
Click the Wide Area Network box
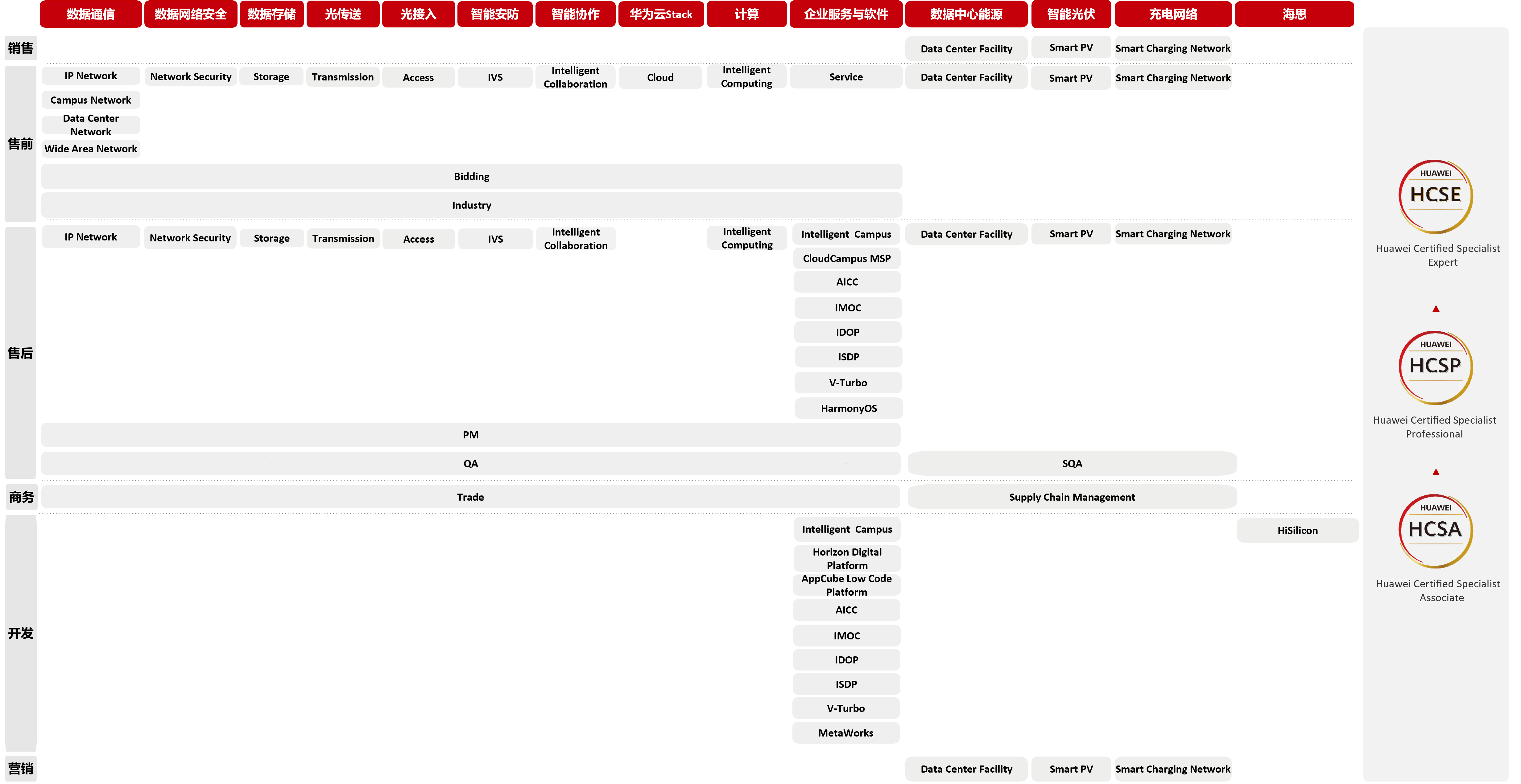(x=90, y=149)
